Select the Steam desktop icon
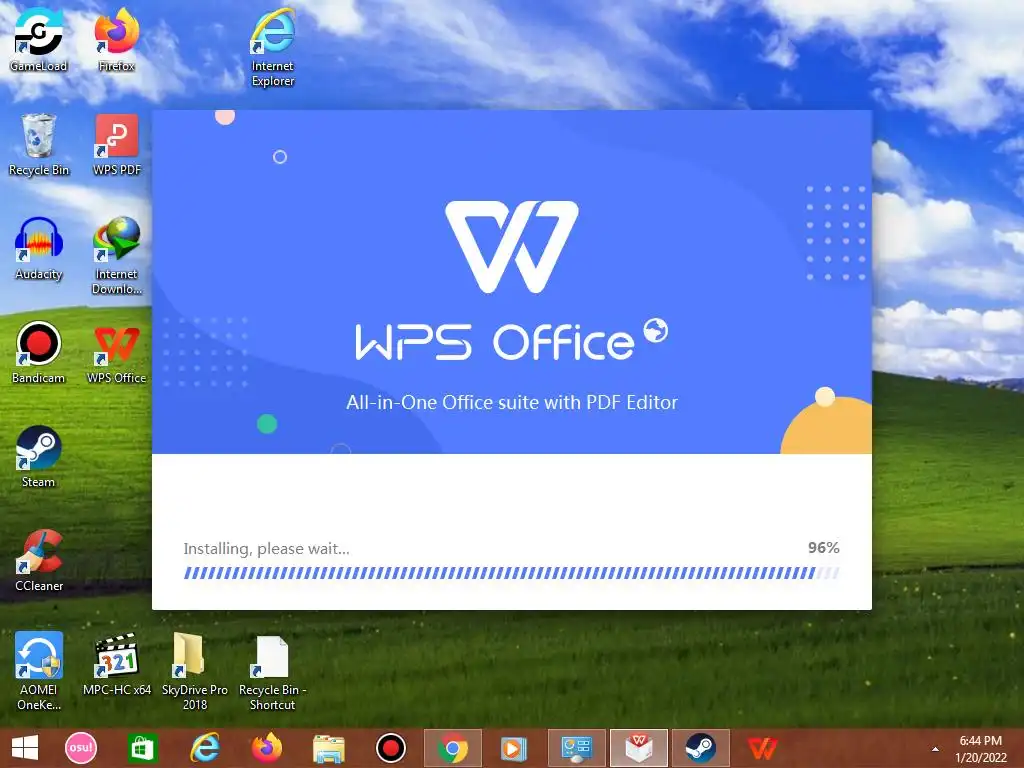 click(39, 456)
